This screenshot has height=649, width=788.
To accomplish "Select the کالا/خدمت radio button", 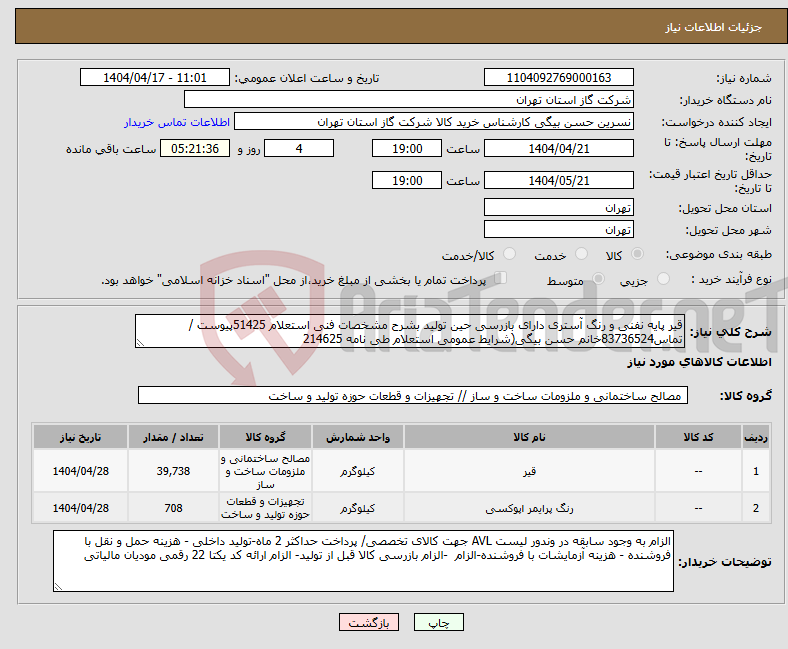I will [x=510, y=254].
